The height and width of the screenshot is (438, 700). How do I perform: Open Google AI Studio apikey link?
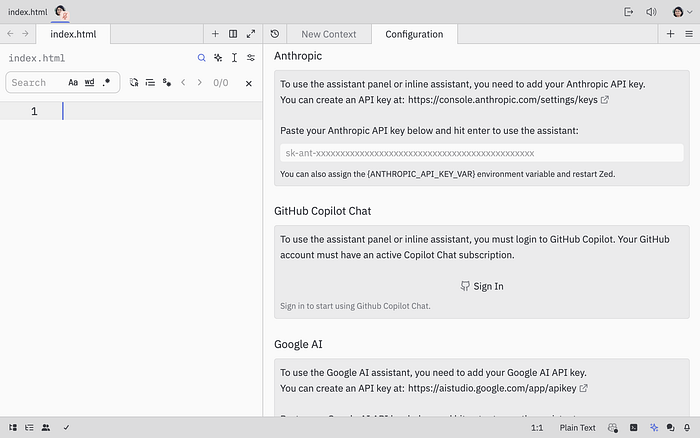(x=497, y=388)
